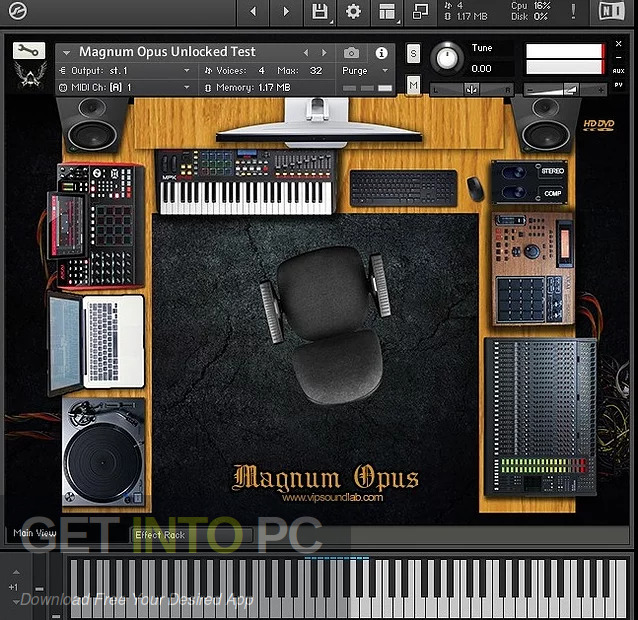Select previous preset arrow next to instrument name
This screenshot has width=638, height=620.
[x=306, y=52]
